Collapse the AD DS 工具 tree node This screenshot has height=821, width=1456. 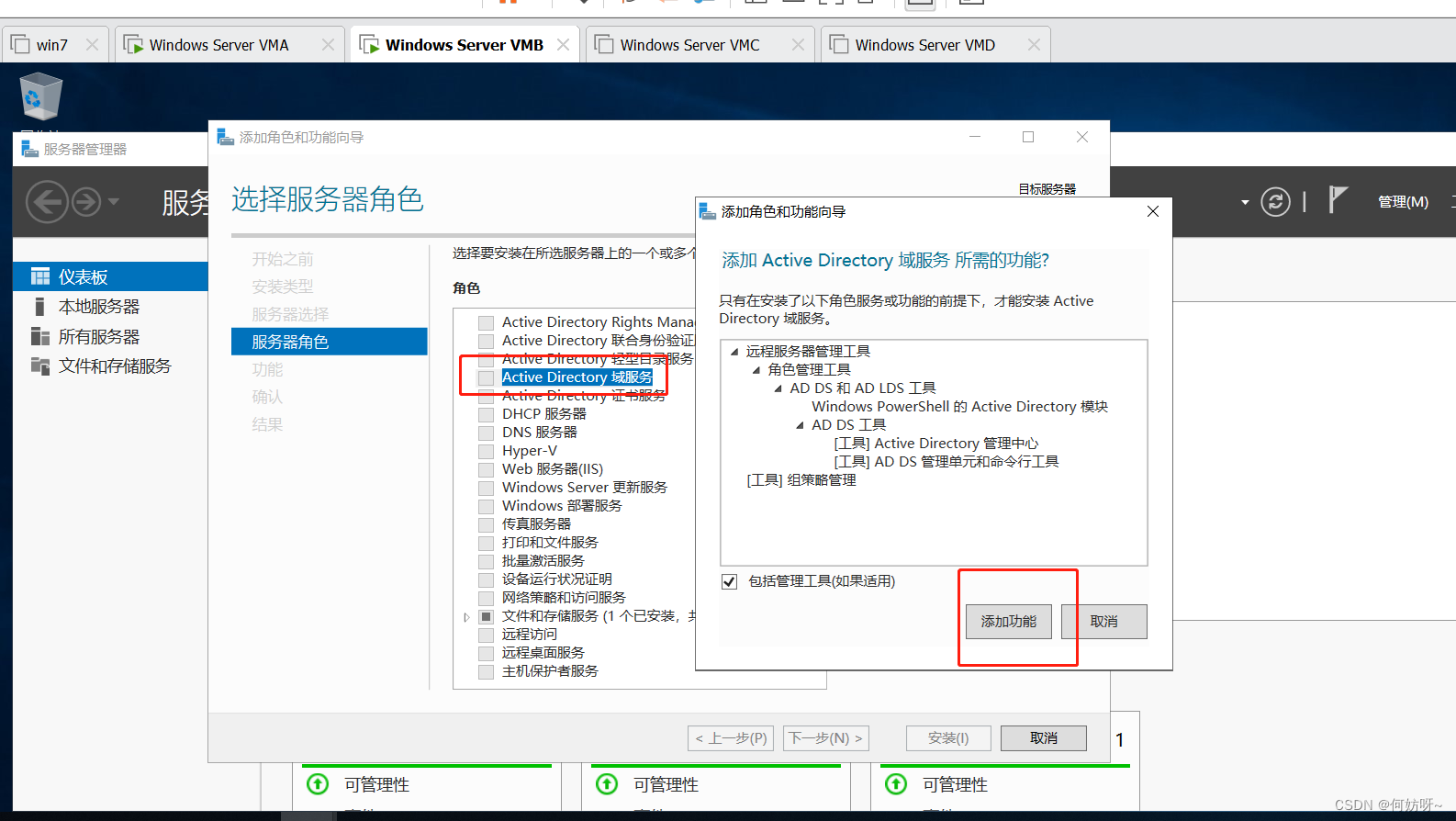pos(801,425)
